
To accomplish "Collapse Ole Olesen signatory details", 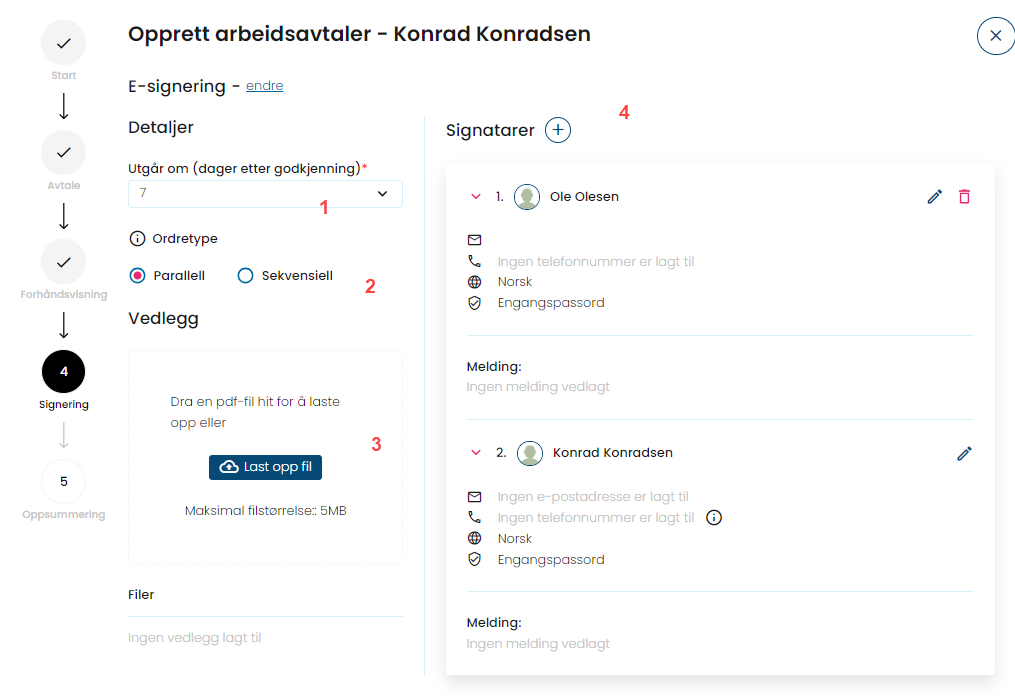I will coord(476,196).
